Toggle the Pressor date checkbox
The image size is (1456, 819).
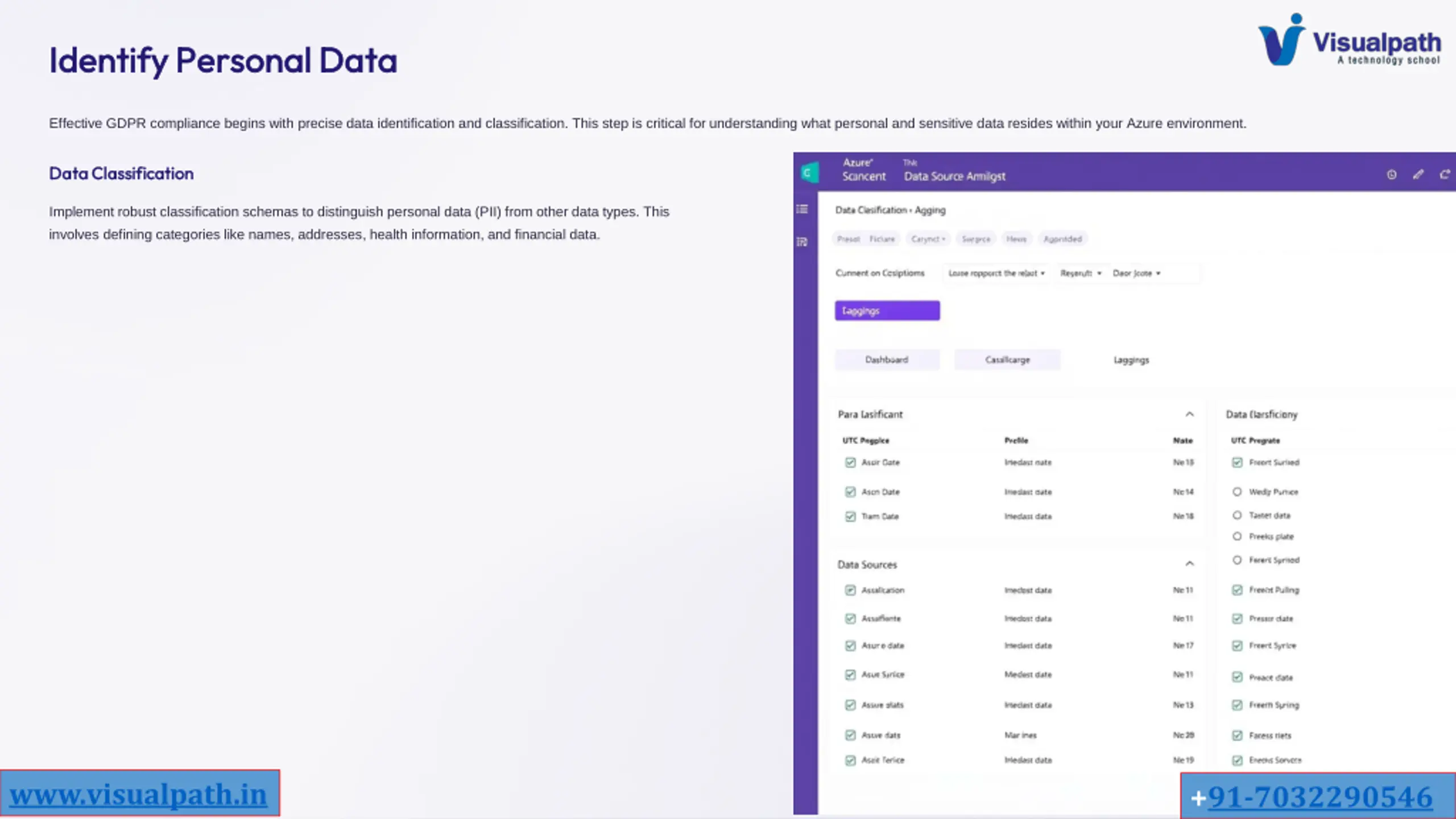[1237, 619]
